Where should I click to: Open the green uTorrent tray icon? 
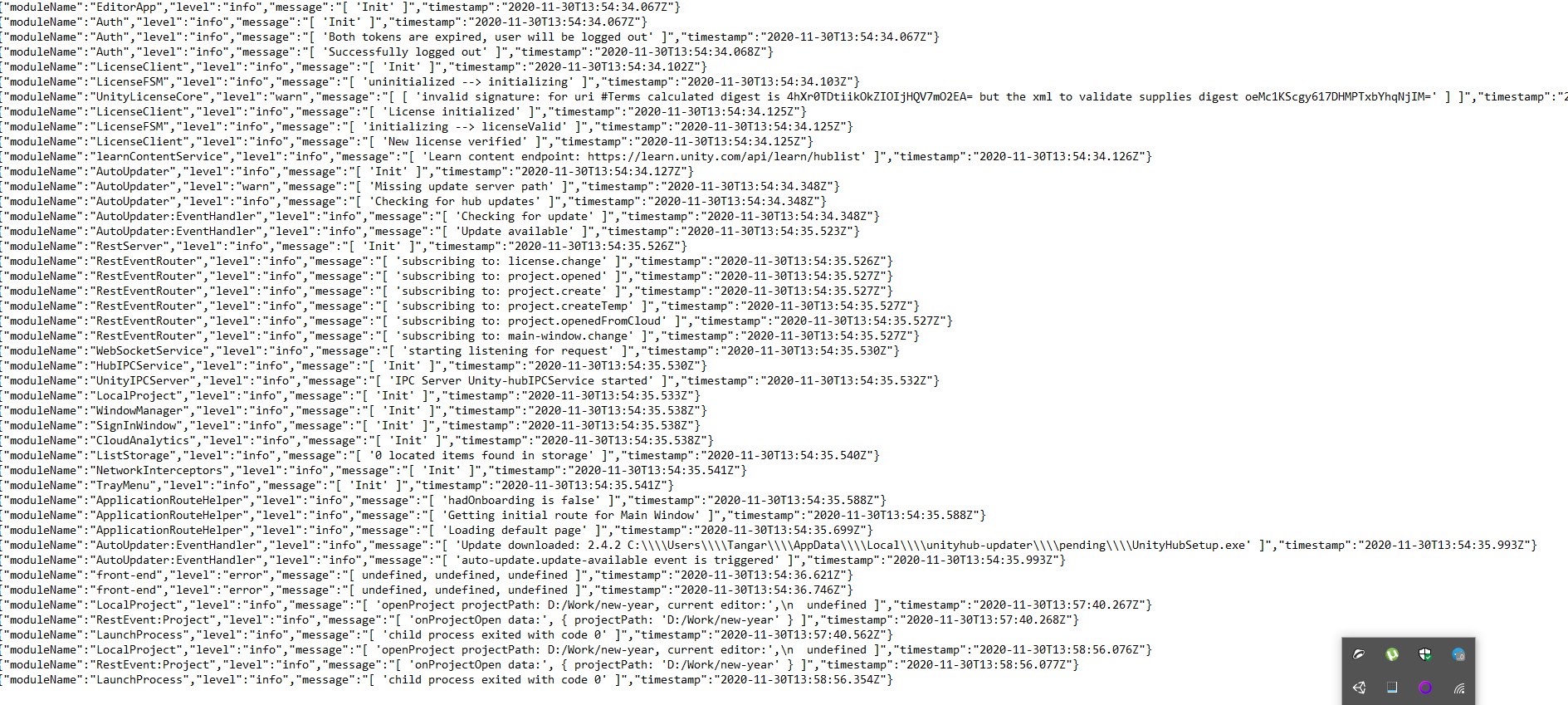pos(1392,654)
